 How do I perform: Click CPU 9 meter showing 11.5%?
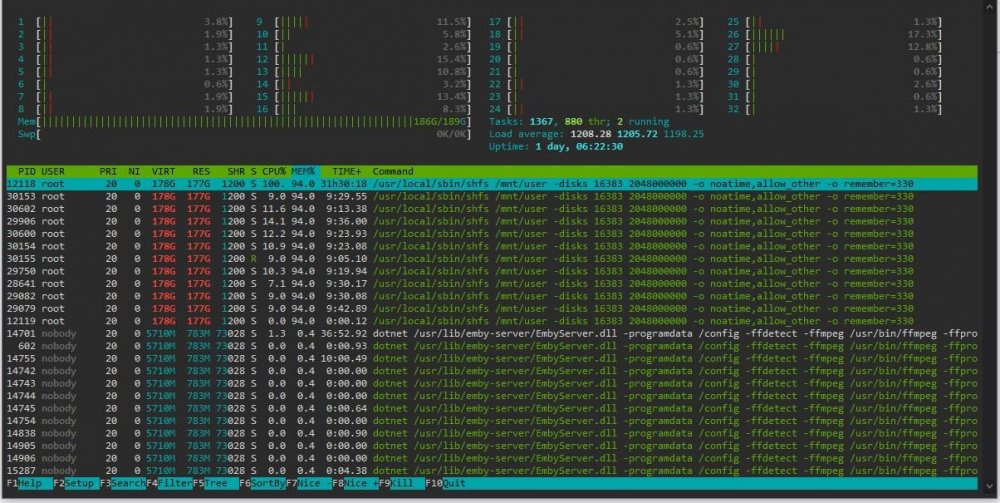click(364, 22)
